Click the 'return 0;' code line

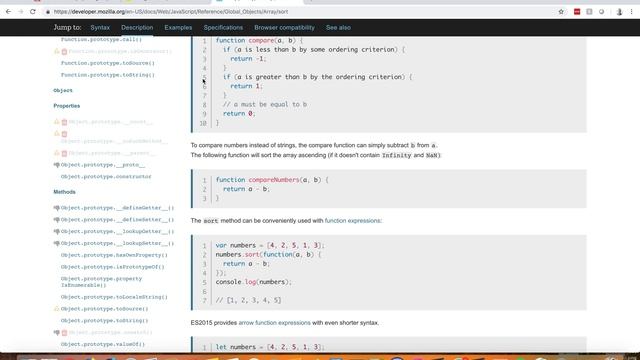239,114
